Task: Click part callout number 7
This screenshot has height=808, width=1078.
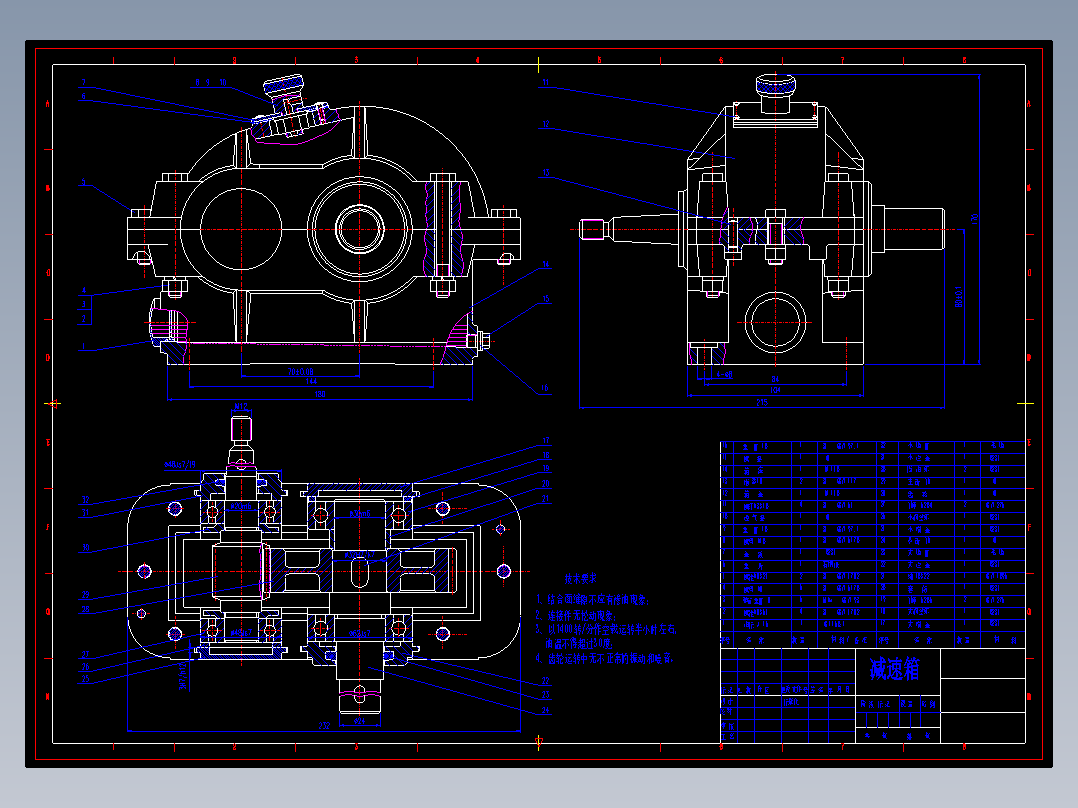Action: (x=84, y=83)
